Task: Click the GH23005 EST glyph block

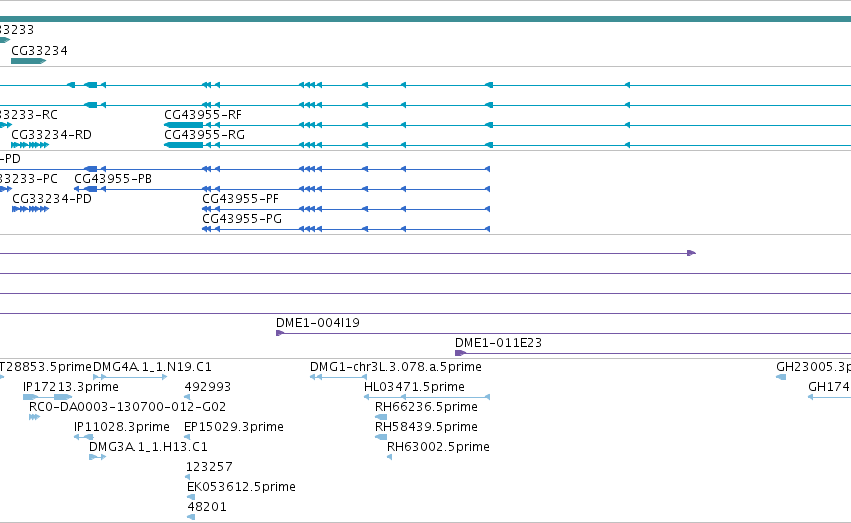Action: point(781,377)
